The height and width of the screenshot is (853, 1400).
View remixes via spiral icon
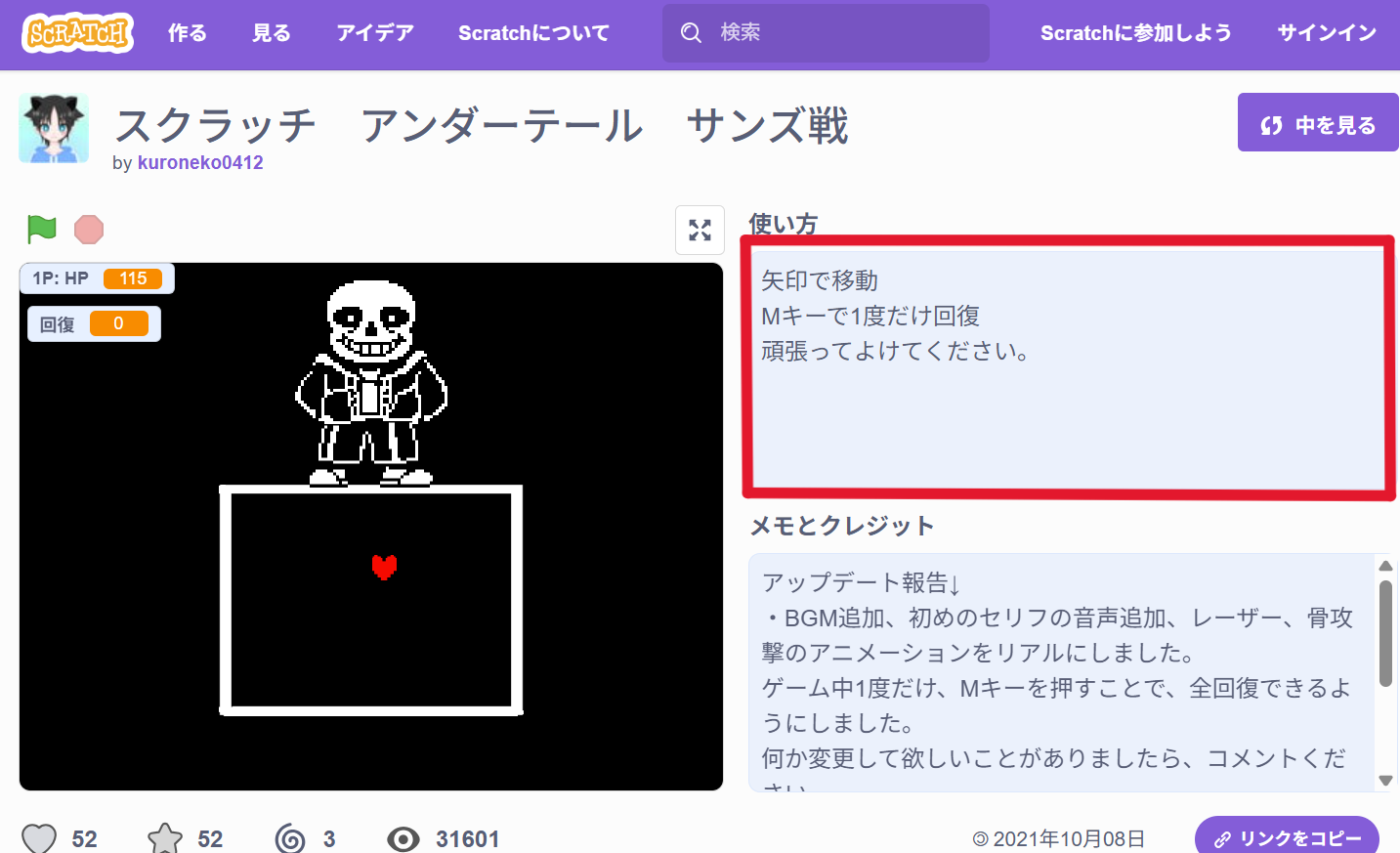coord(290,838)
